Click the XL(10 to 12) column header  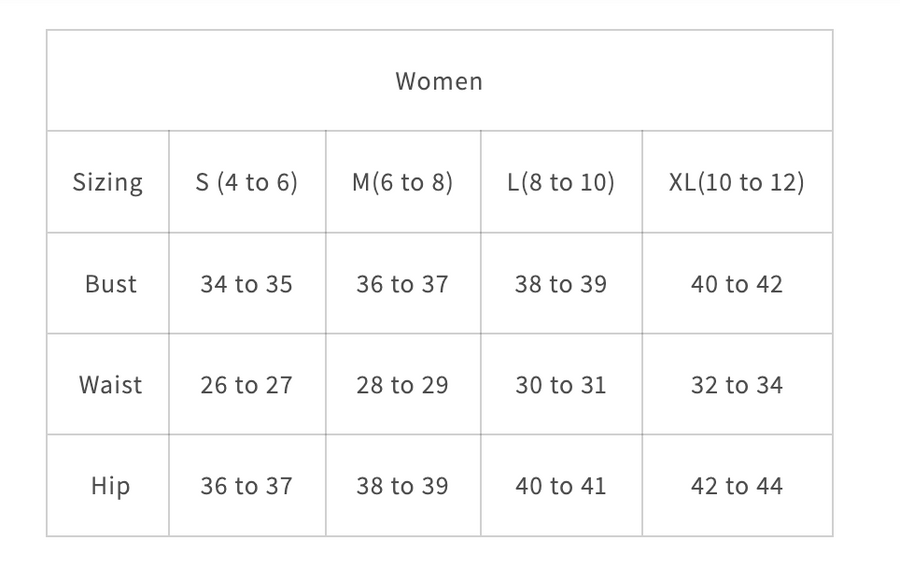coord(736,182)
